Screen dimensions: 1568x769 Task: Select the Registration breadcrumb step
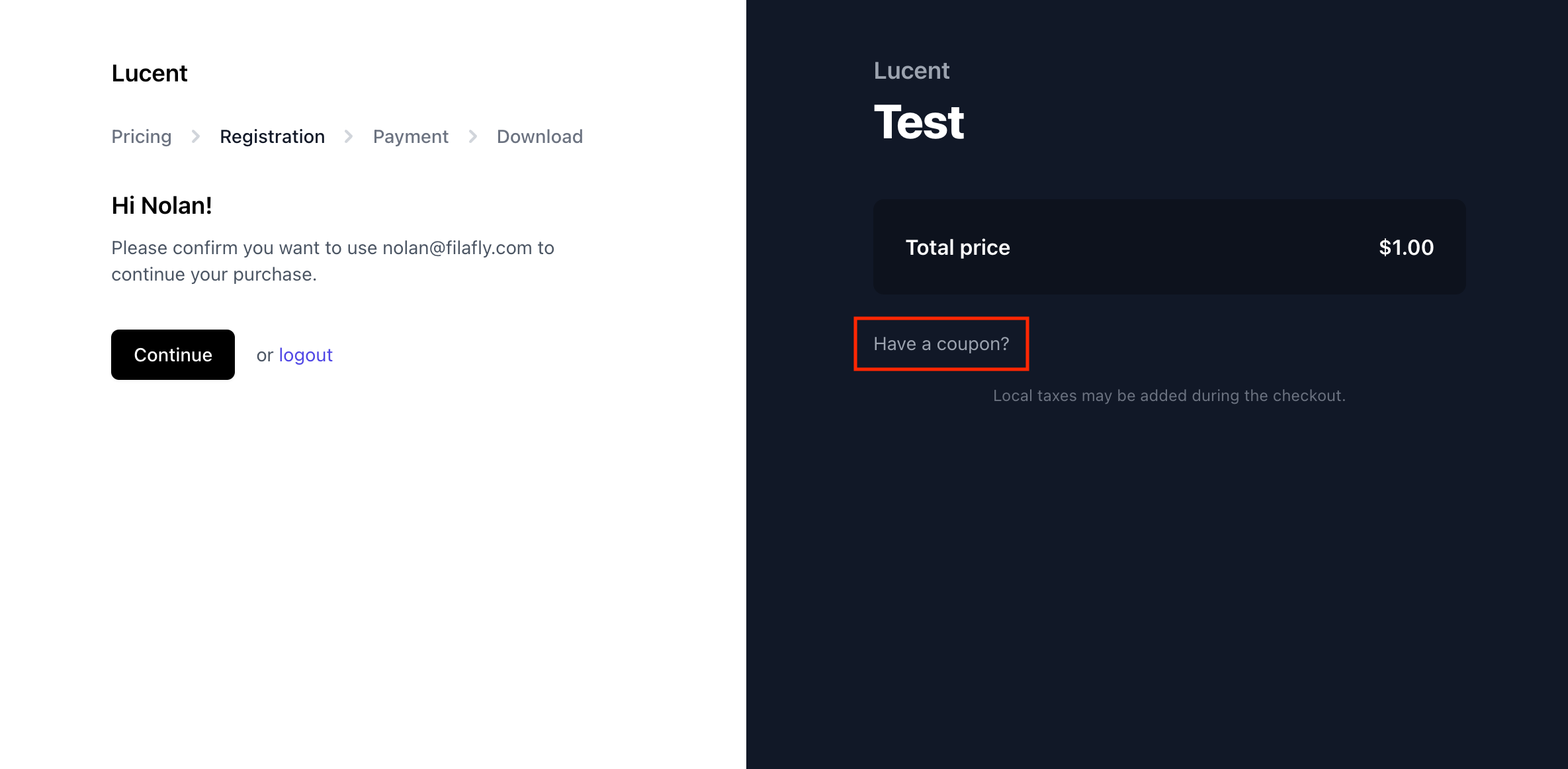(x=272, y=136)
